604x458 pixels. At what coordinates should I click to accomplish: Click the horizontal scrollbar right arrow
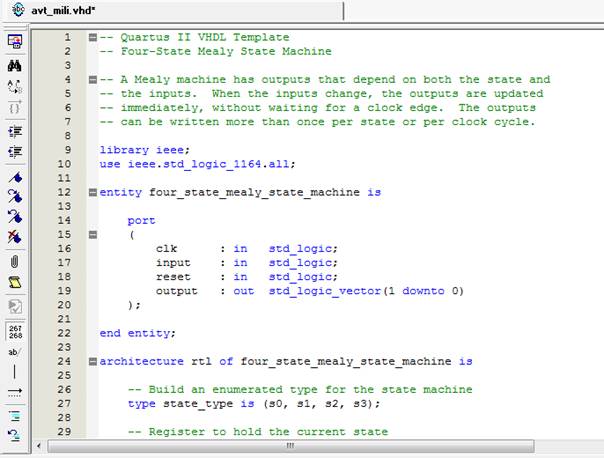click(x=596, y=446)
